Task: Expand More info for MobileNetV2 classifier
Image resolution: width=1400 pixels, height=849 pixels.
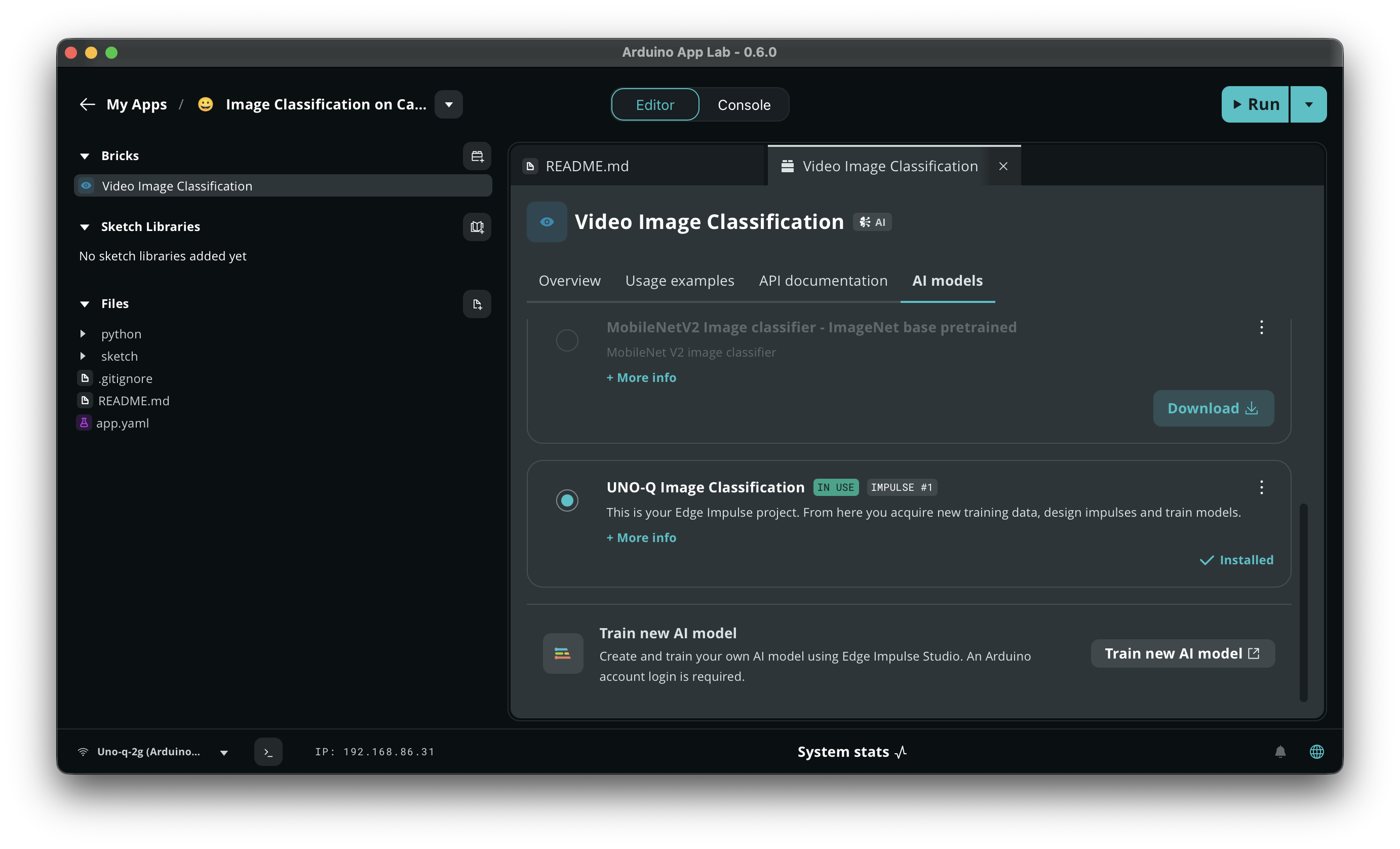Action: pos(641,378)
